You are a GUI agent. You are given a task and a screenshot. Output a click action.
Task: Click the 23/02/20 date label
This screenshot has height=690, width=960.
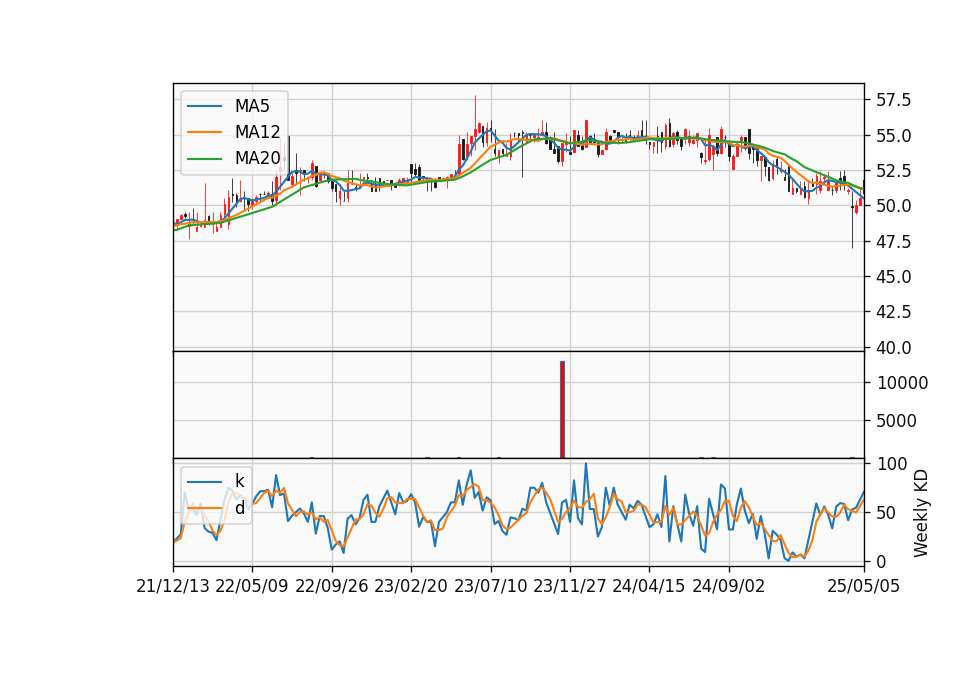pyautogui.click(x=411, y=586)
